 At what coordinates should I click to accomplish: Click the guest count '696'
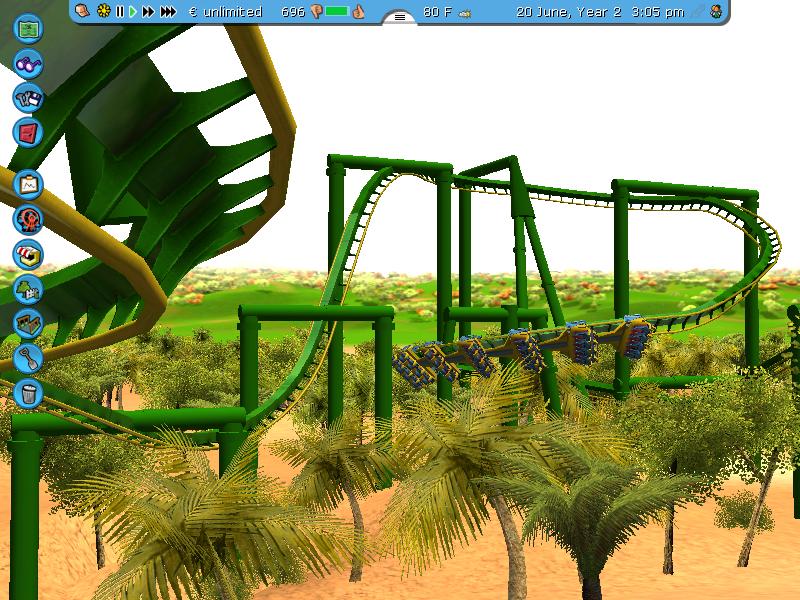[293, 12]
